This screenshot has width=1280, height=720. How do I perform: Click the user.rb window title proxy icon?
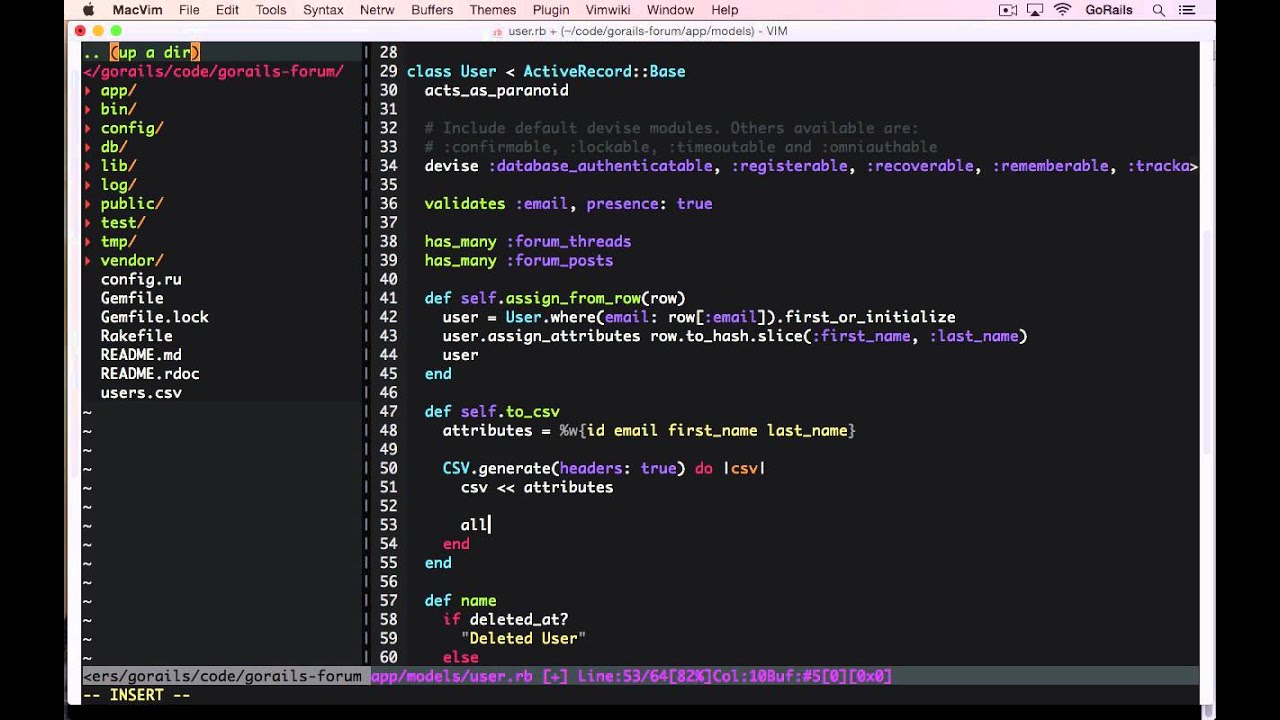tap(498, 32)
